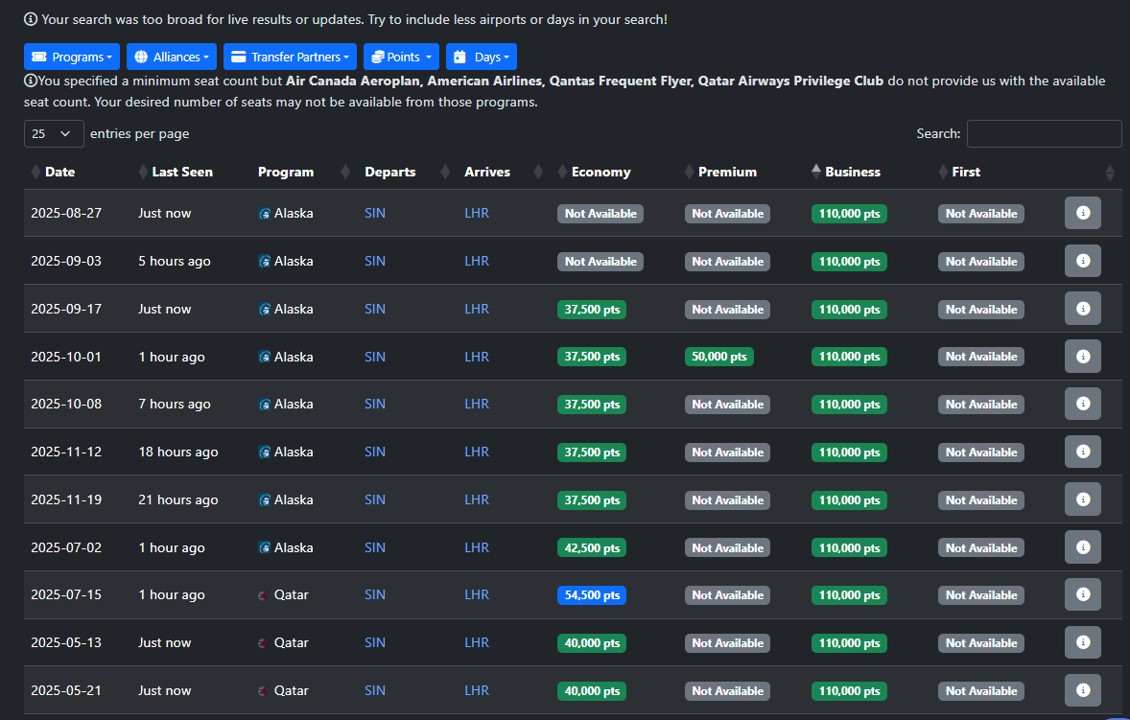Image resolution: width=1130 pixels, height=720 pixels.
Task: Select 110,000 pts Business on 2025-08-27
Action: click(x=849, y=213)
